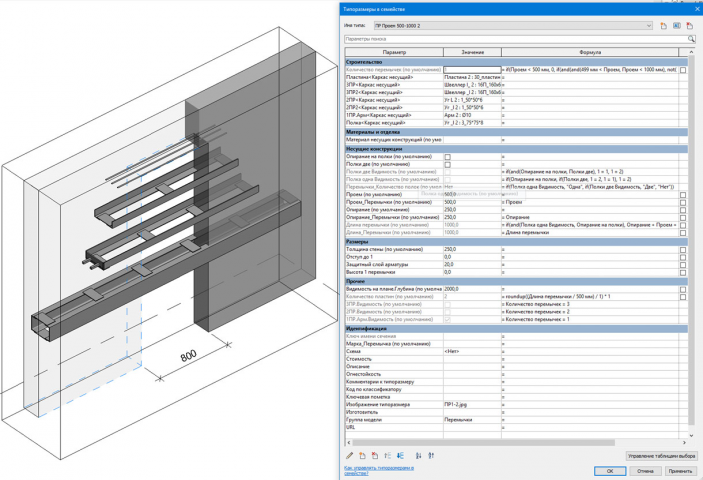Viewport: 703px width, 480px height.
Task: Collapse the Размеры group header
Action: [x=516, y=242]
